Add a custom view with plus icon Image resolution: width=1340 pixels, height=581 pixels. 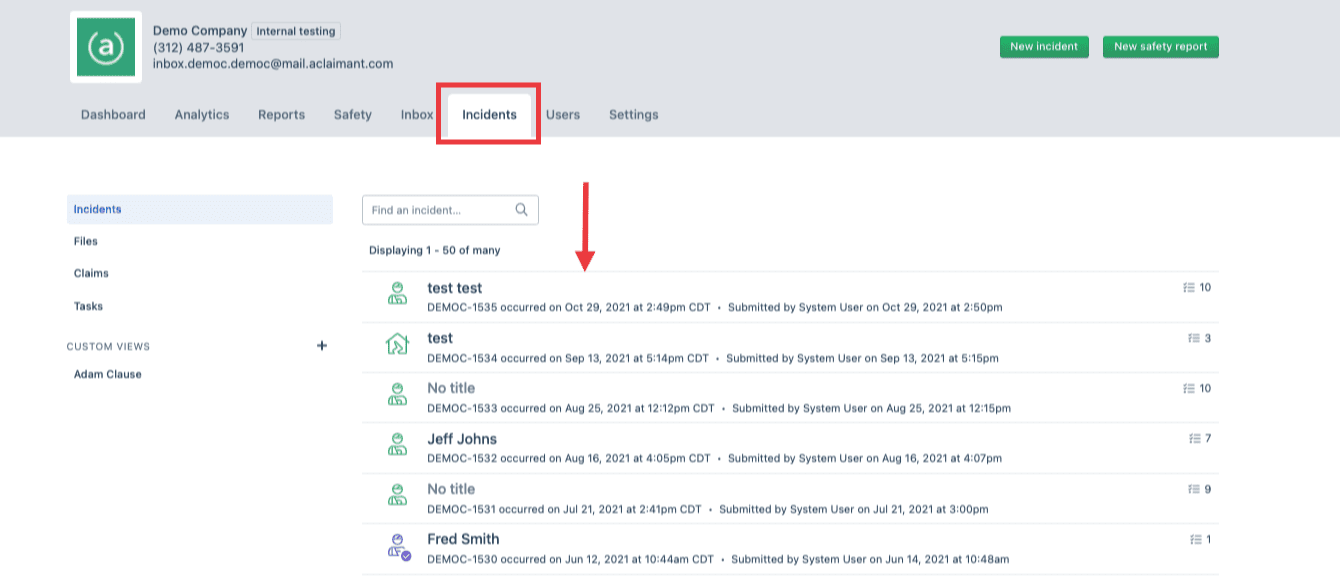[322, 346]
